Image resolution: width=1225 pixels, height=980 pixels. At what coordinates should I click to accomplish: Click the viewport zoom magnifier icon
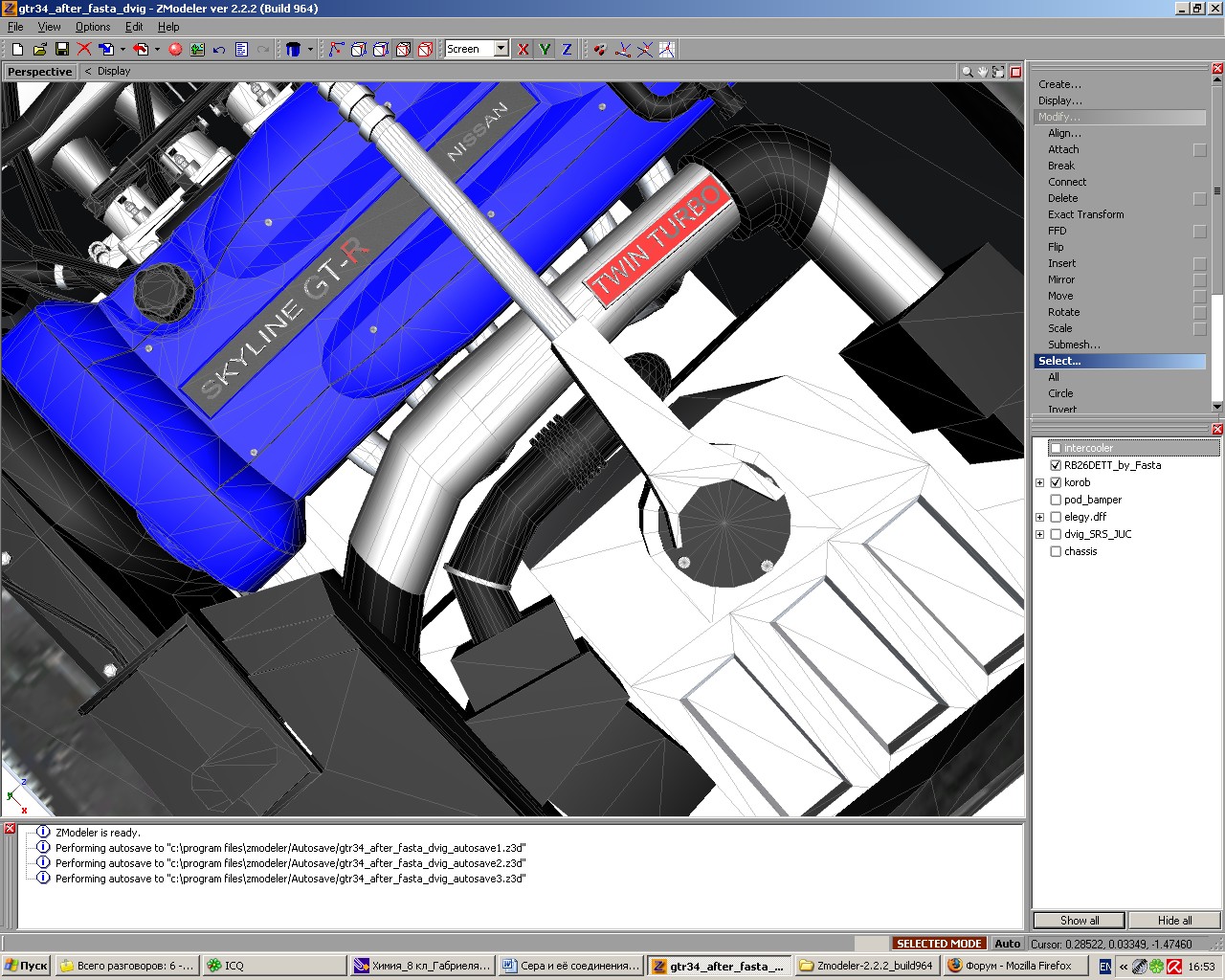(967, 72)
